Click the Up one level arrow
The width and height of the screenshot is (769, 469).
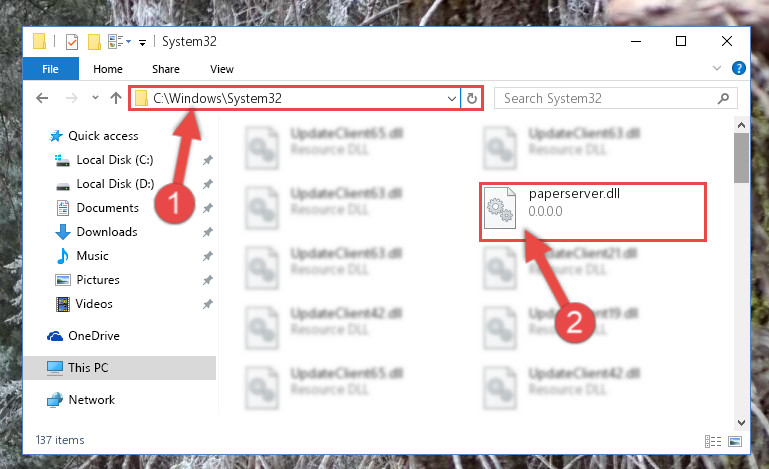click(116, 98)
